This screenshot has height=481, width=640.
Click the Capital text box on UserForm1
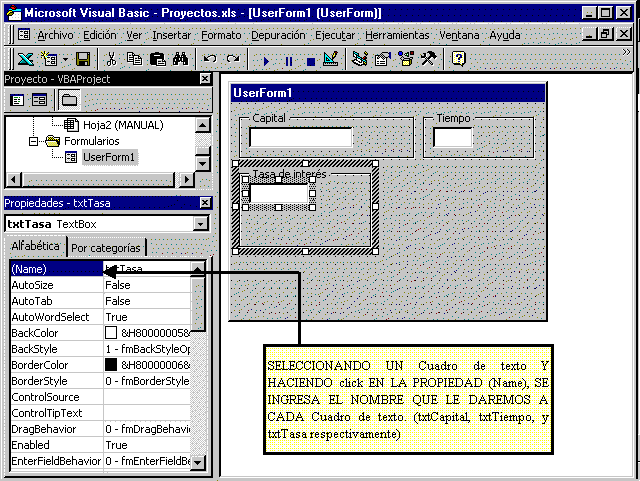300,137
